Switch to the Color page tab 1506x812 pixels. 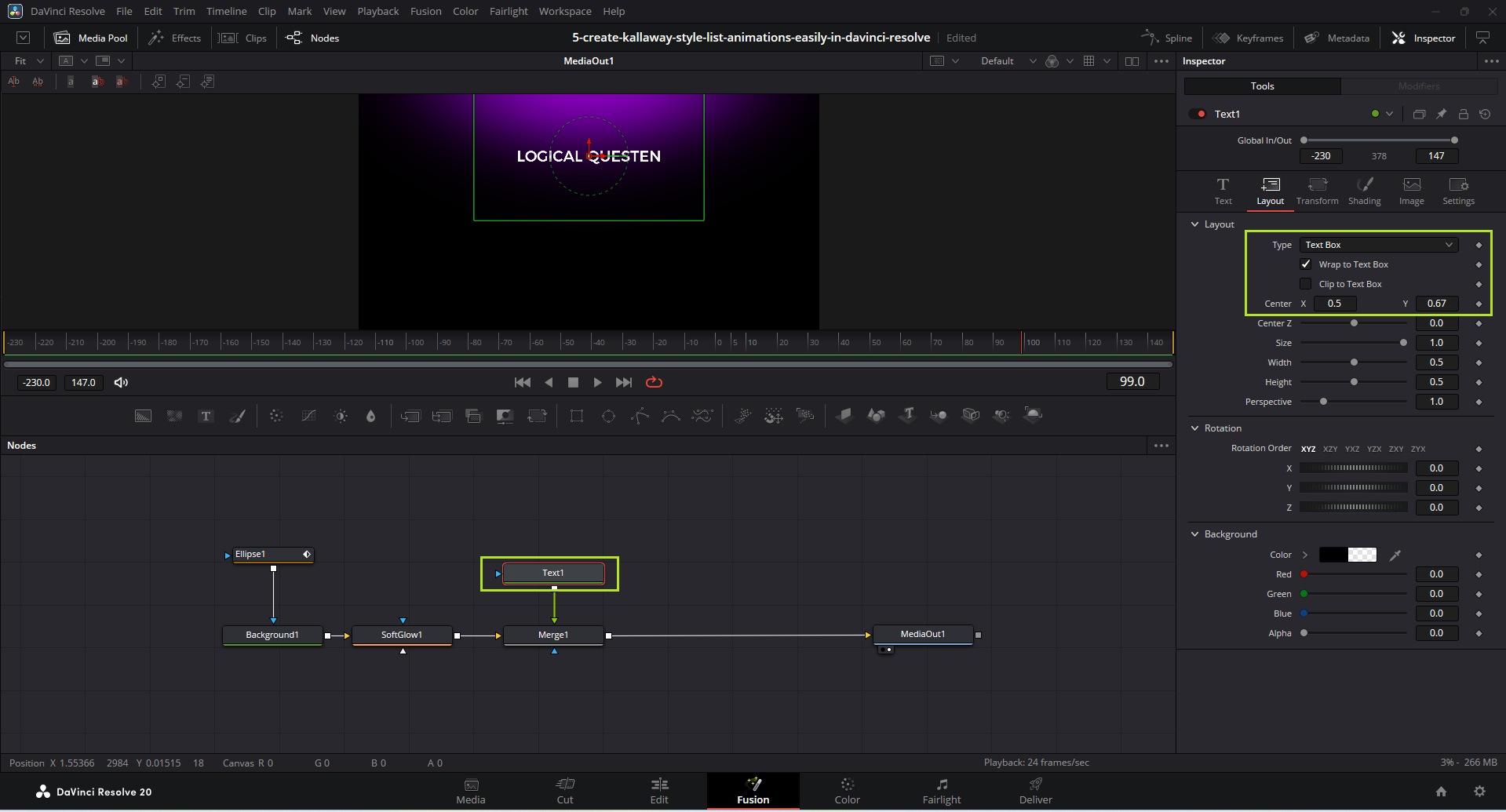click(x=847, y=791)
